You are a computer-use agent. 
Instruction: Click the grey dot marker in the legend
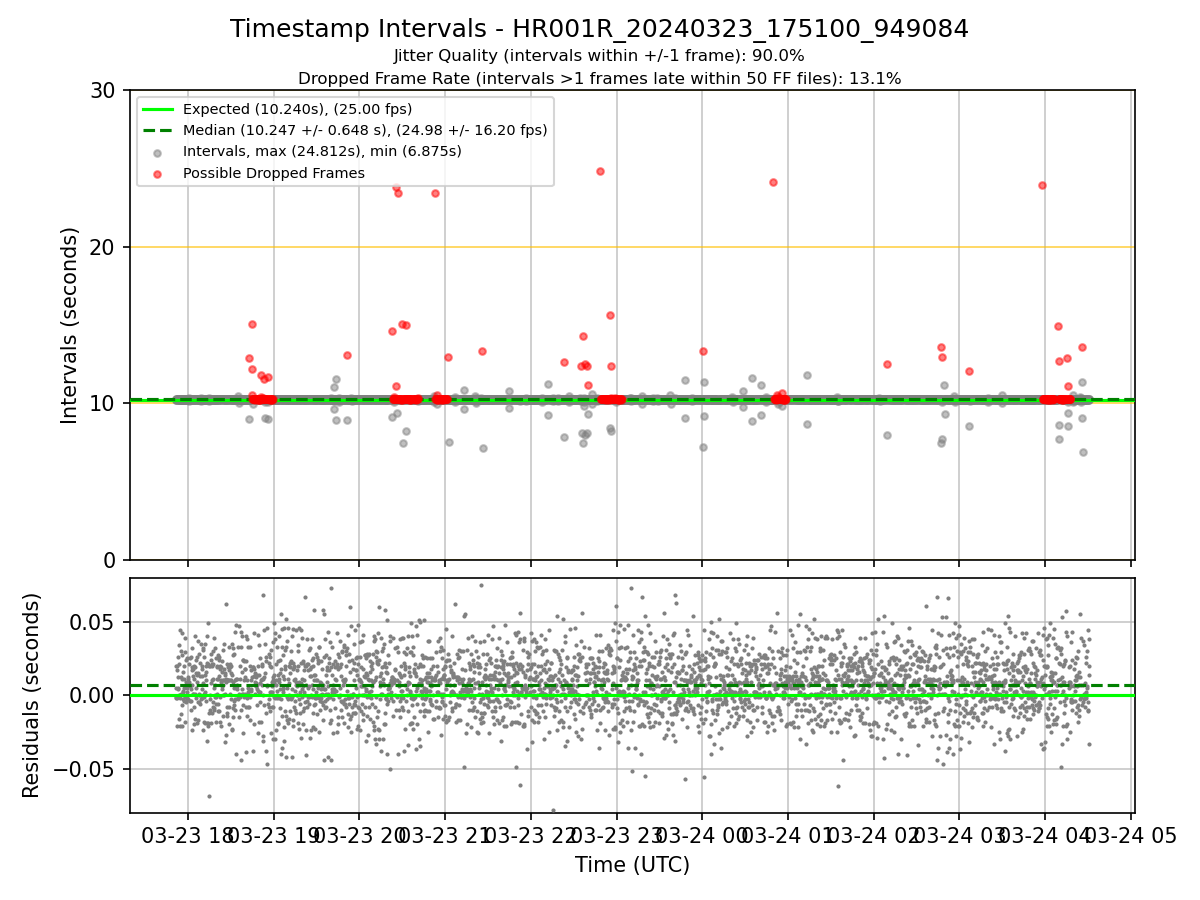click(159, 152)
